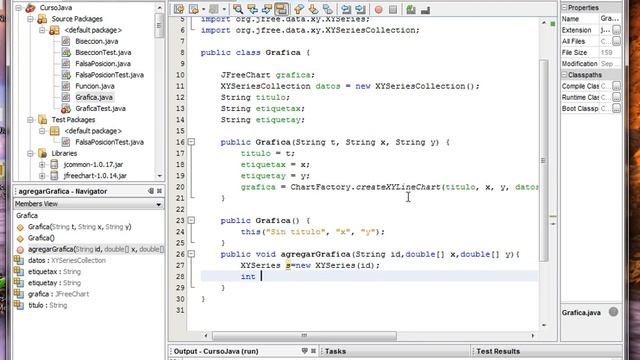Open the Back history dropdown arrow
The height and width of the screenshot is (360, 640).
203,9
